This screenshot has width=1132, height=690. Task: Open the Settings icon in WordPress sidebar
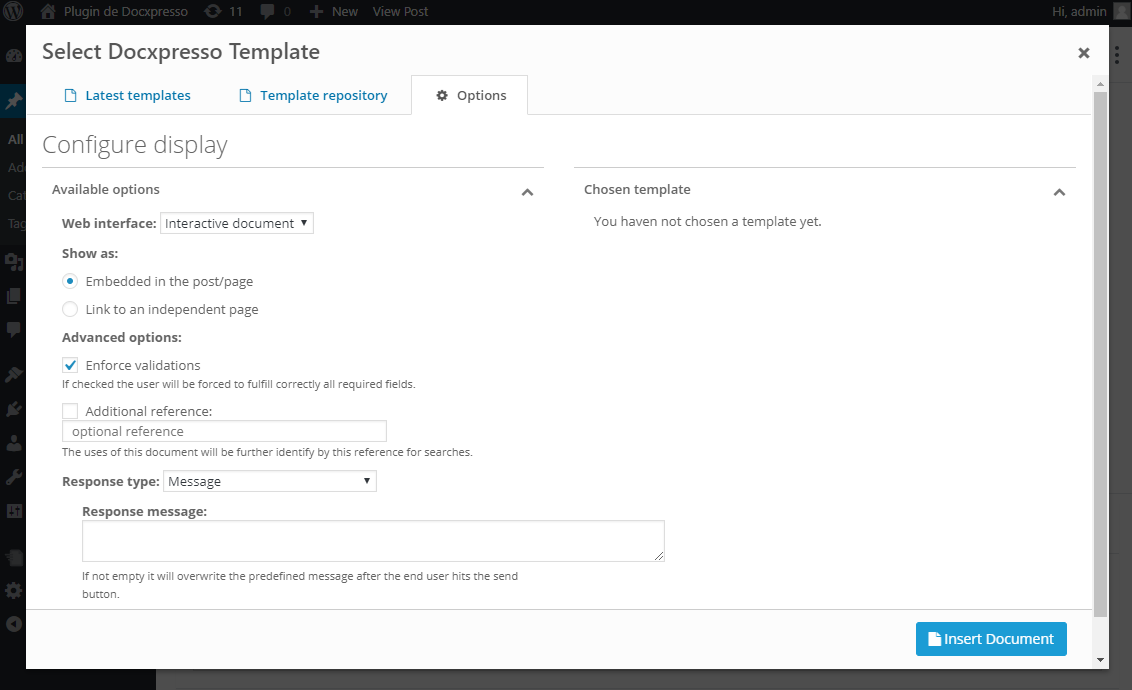[x=14, y=590]
